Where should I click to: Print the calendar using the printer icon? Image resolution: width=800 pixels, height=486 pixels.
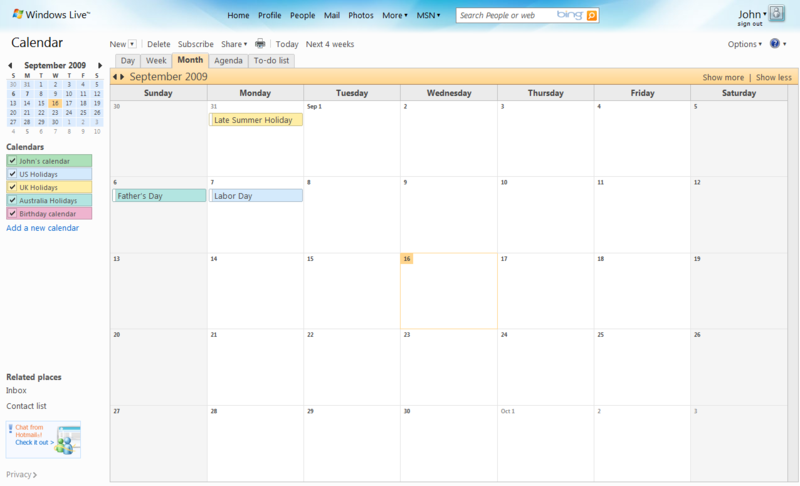coord(260,44)
